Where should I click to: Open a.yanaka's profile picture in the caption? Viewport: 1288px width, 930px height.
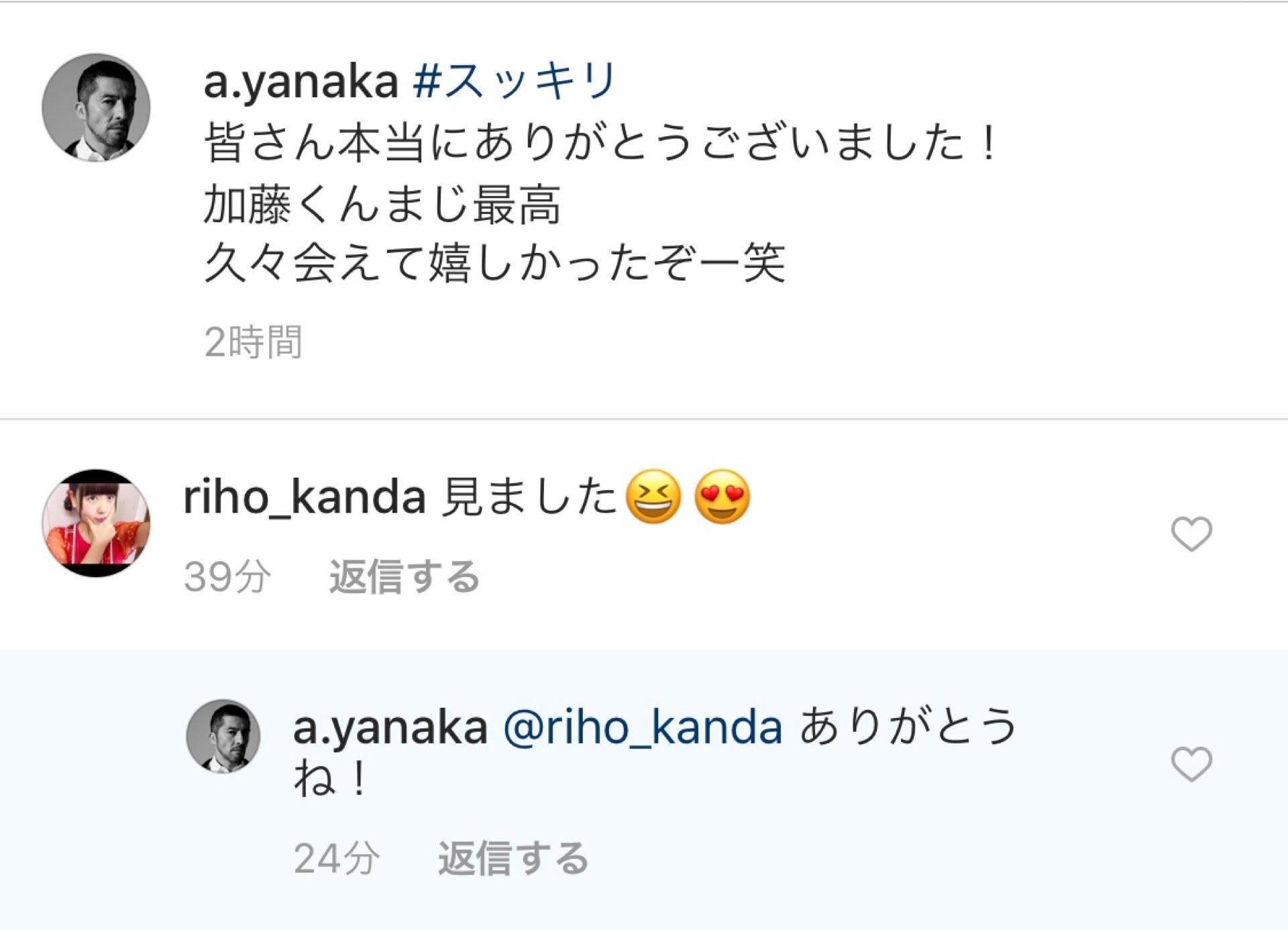[96, 108]
